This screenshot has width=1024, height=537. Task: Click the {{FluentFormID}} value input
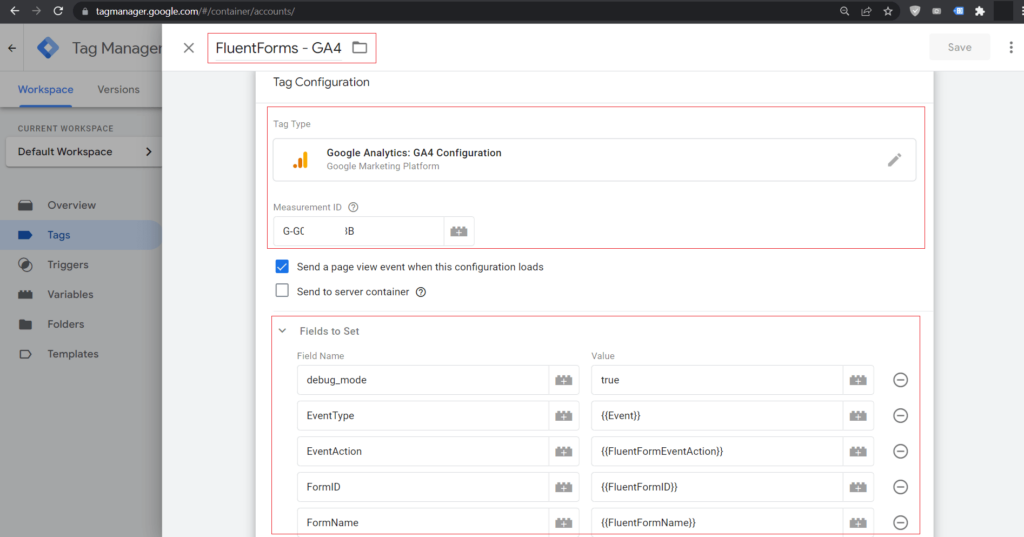[x=717, y=487]
